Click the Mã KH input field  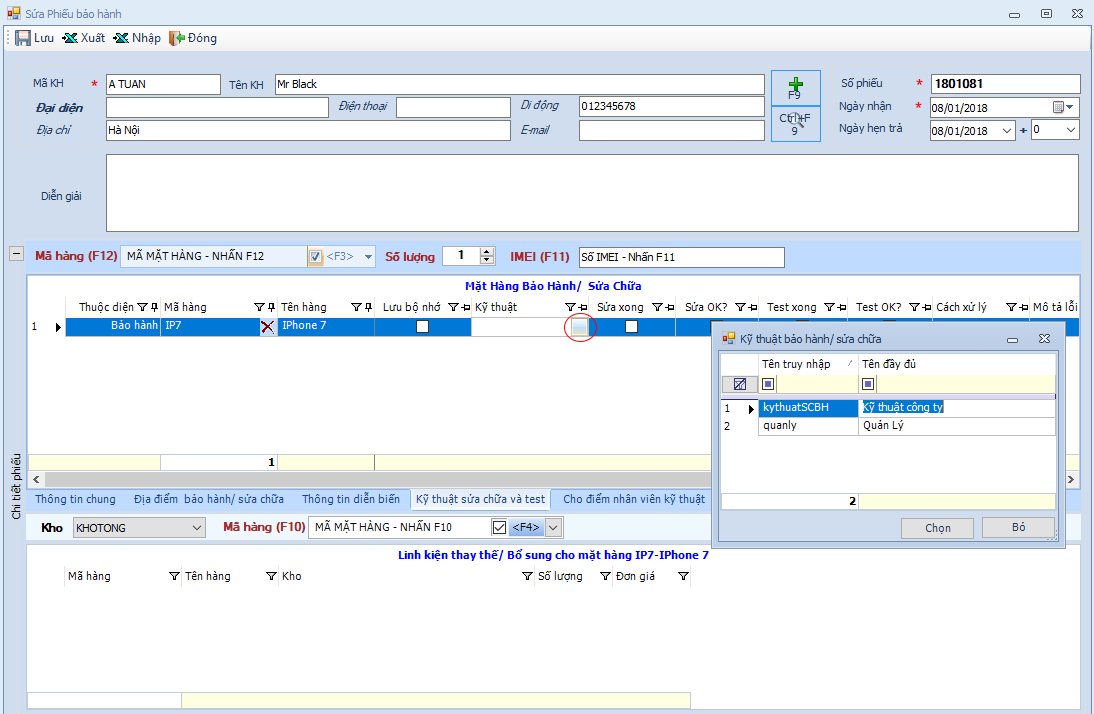pyautogui.click(x=163, y=84)
